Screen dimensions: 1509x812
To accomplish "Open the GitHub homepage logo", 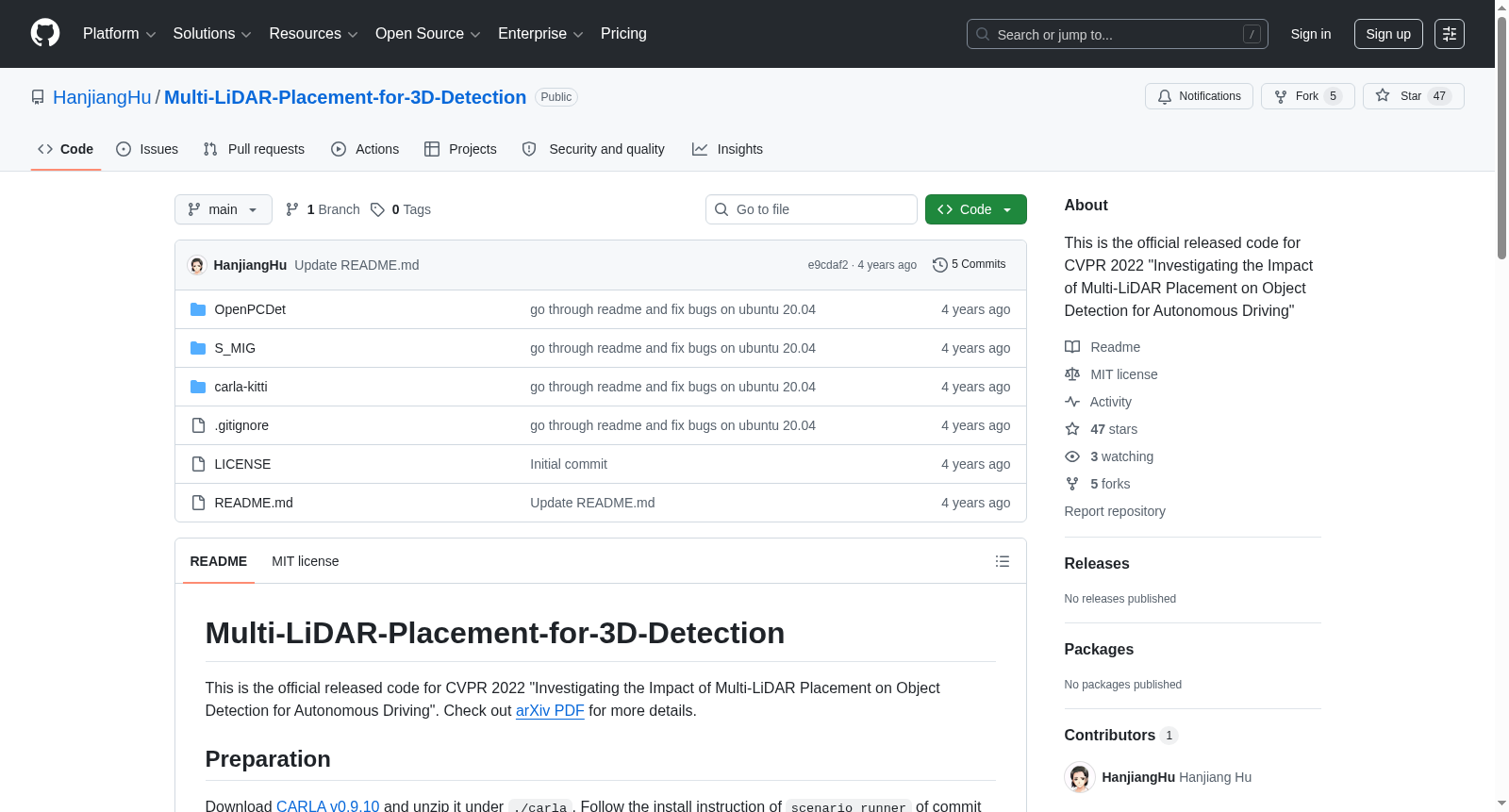I will tap(45, 33).
